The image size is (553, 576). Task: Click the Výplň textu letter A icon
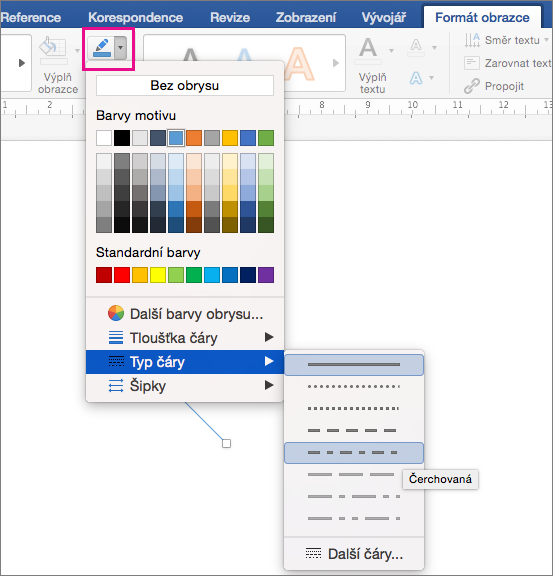click(368, 48)
